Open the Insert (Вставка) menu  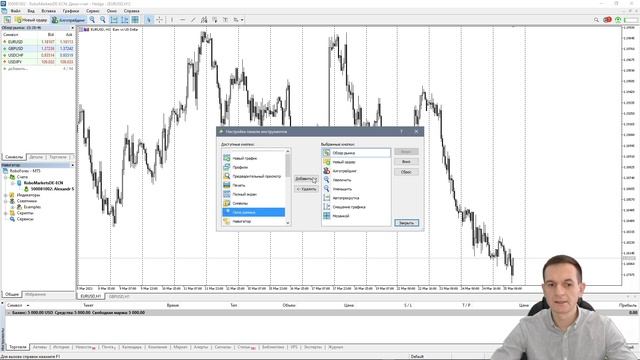49,11
